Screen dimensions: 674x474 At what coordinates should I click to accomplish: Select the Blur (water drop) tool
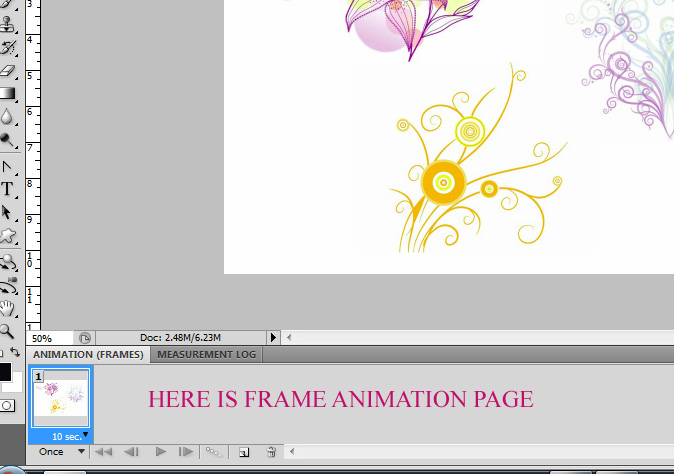pyautogui.click(x=6, y=116)
